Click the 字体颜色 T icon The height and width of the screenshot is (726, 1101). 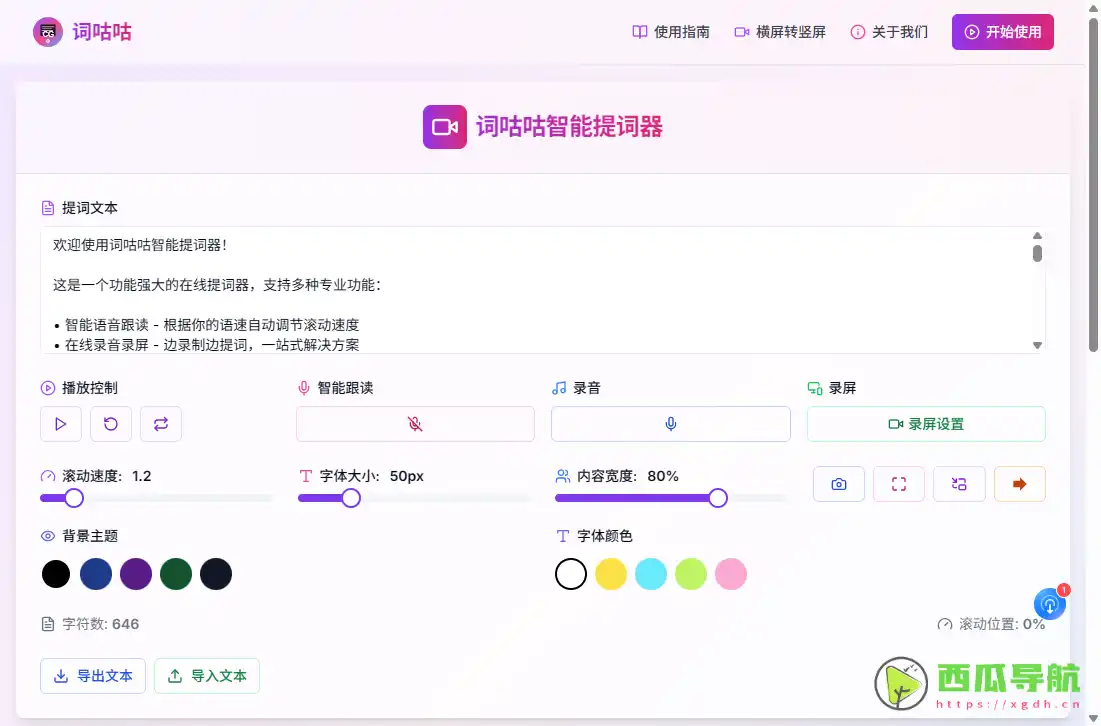point(562,536)
